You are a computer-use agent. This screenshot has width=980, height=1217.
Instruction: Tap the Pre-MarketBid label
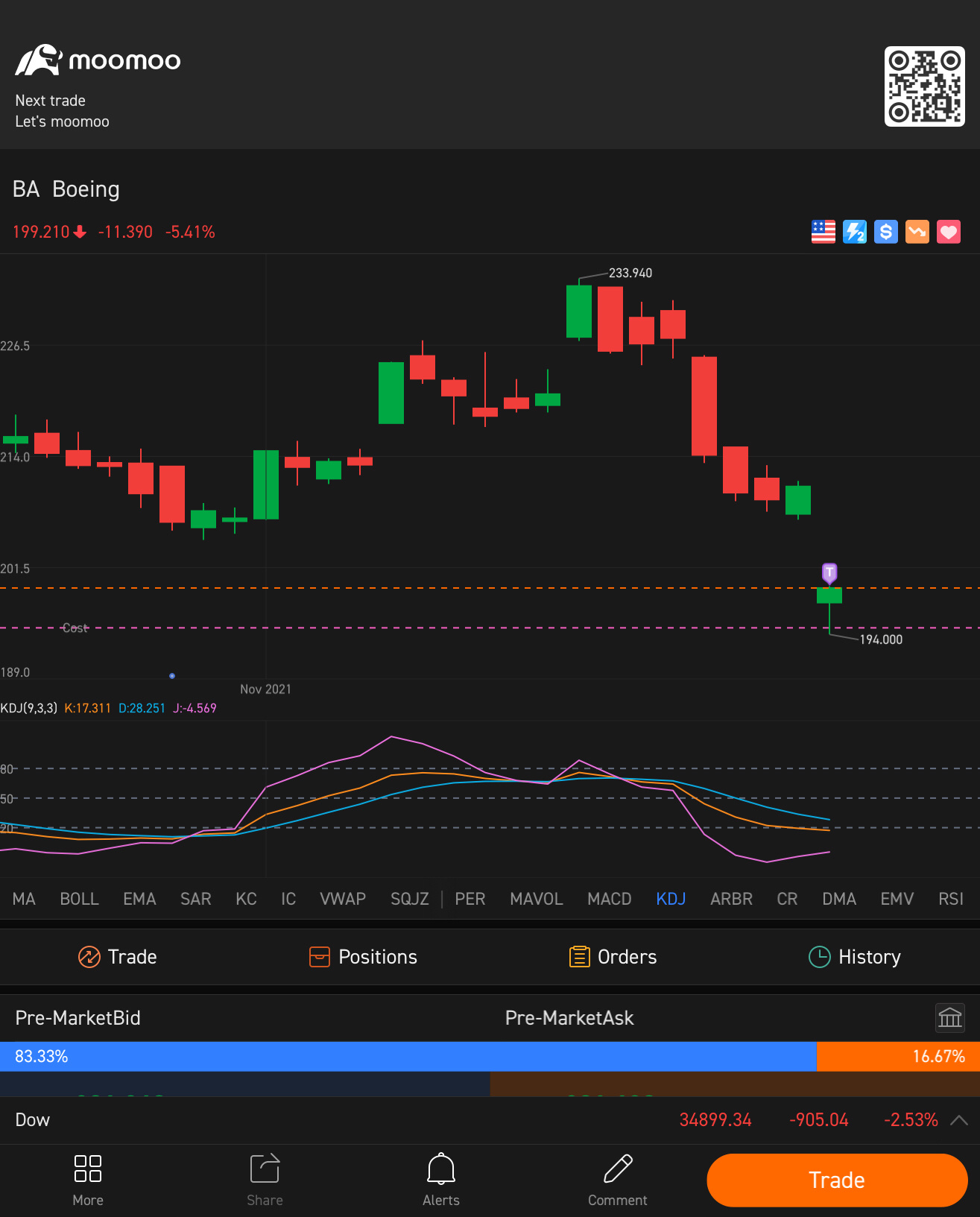click(78, 1018)
